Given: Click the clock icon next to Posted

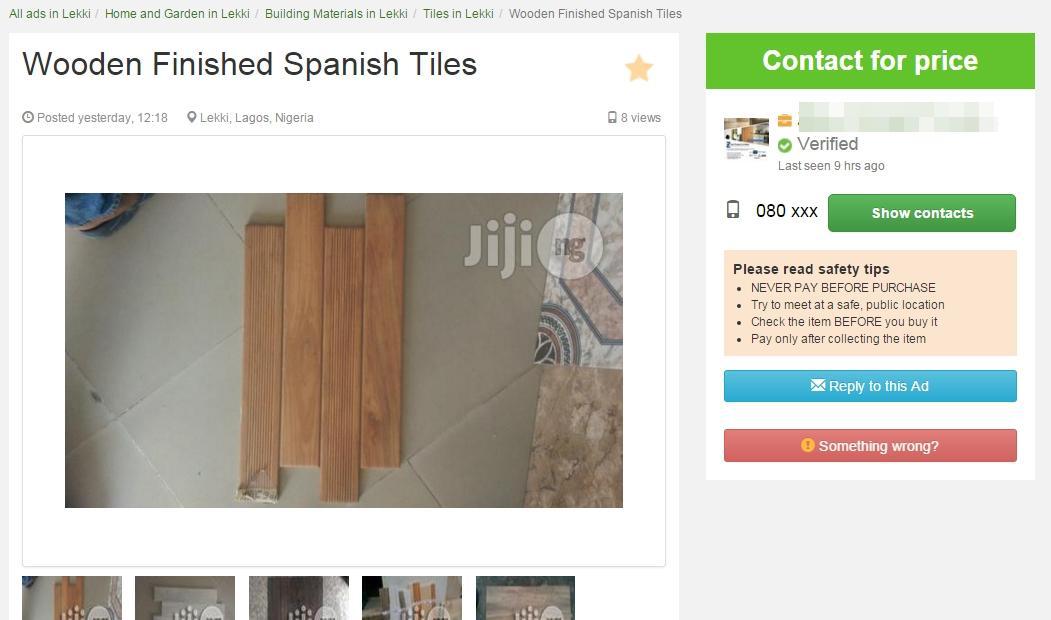Looking at the screenshot, I should [x=27, y=117].
